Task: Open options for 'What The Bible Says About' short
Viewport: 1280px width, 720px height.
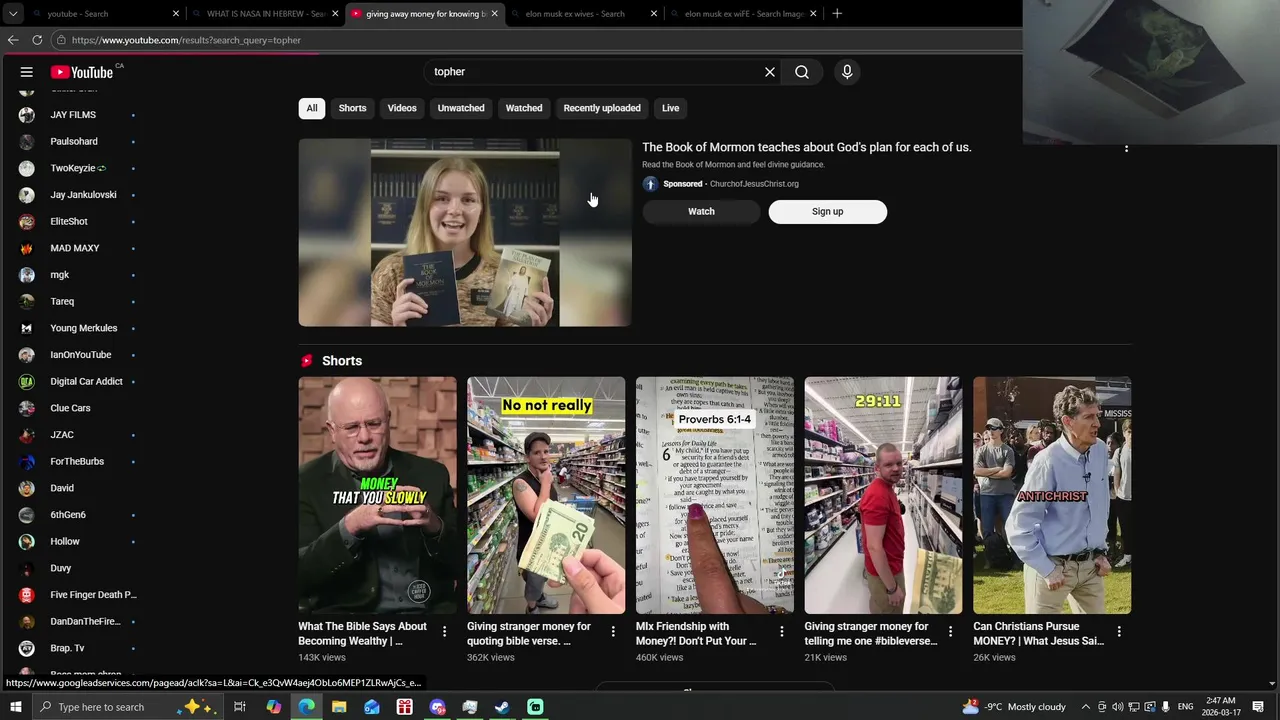Action: click(444, 632)
